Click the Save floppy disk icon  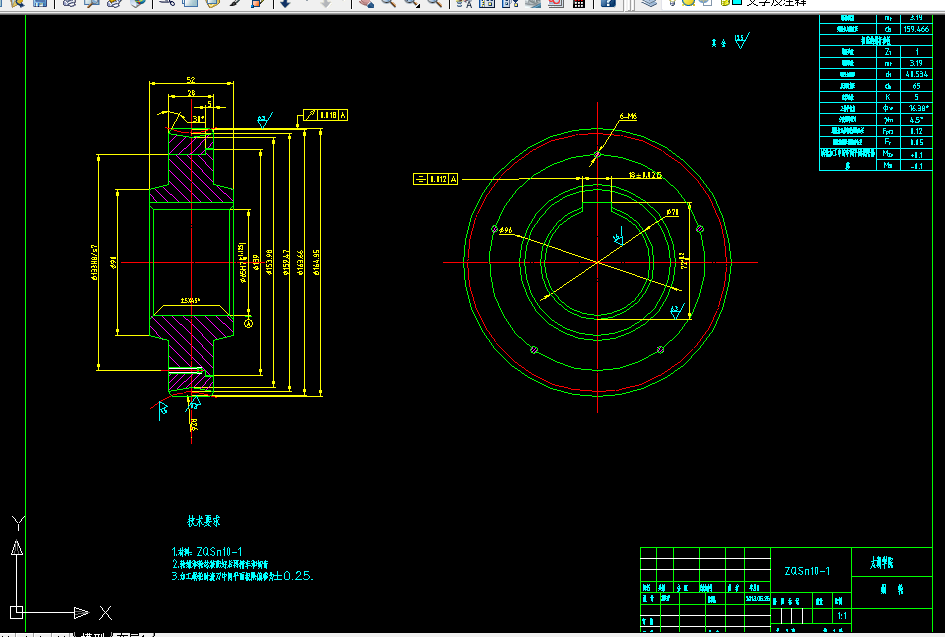pyautogui.click(x=40, y=3)
